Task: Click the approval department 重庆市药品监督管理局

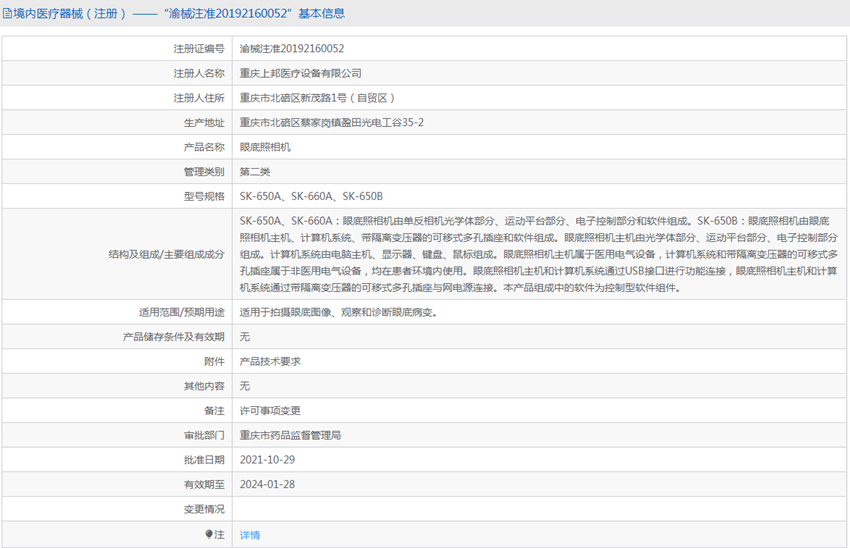Action: coord(290,435)
